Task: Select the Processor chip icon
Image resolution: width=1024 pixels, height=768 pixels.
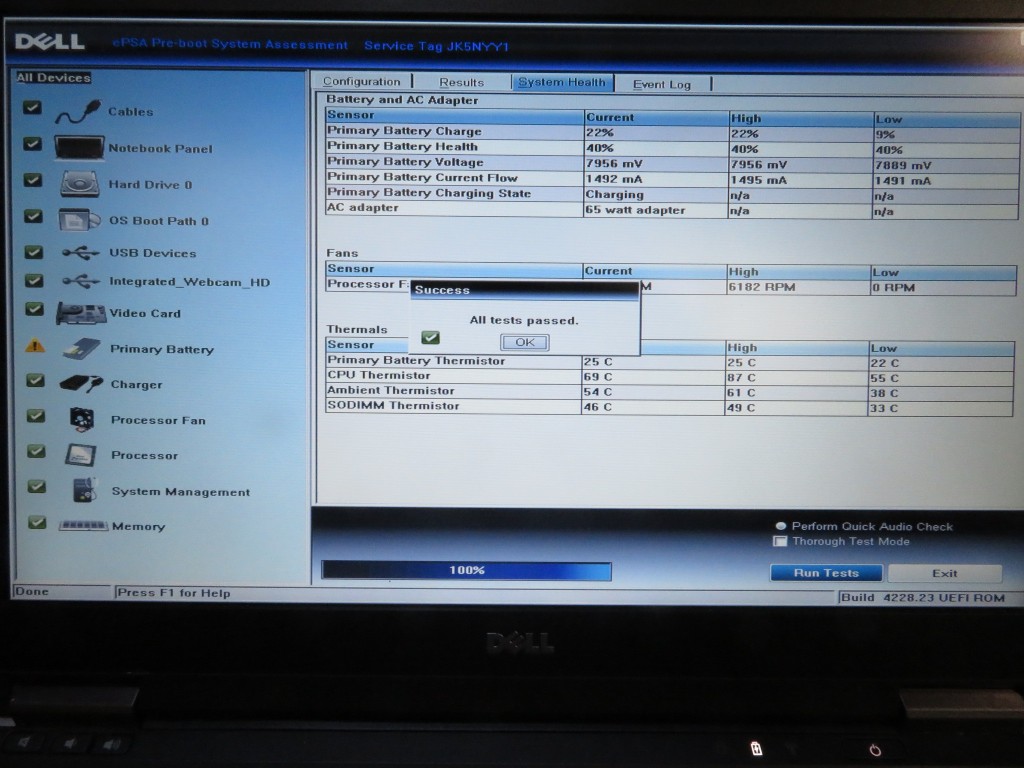Action: point(81,455)
